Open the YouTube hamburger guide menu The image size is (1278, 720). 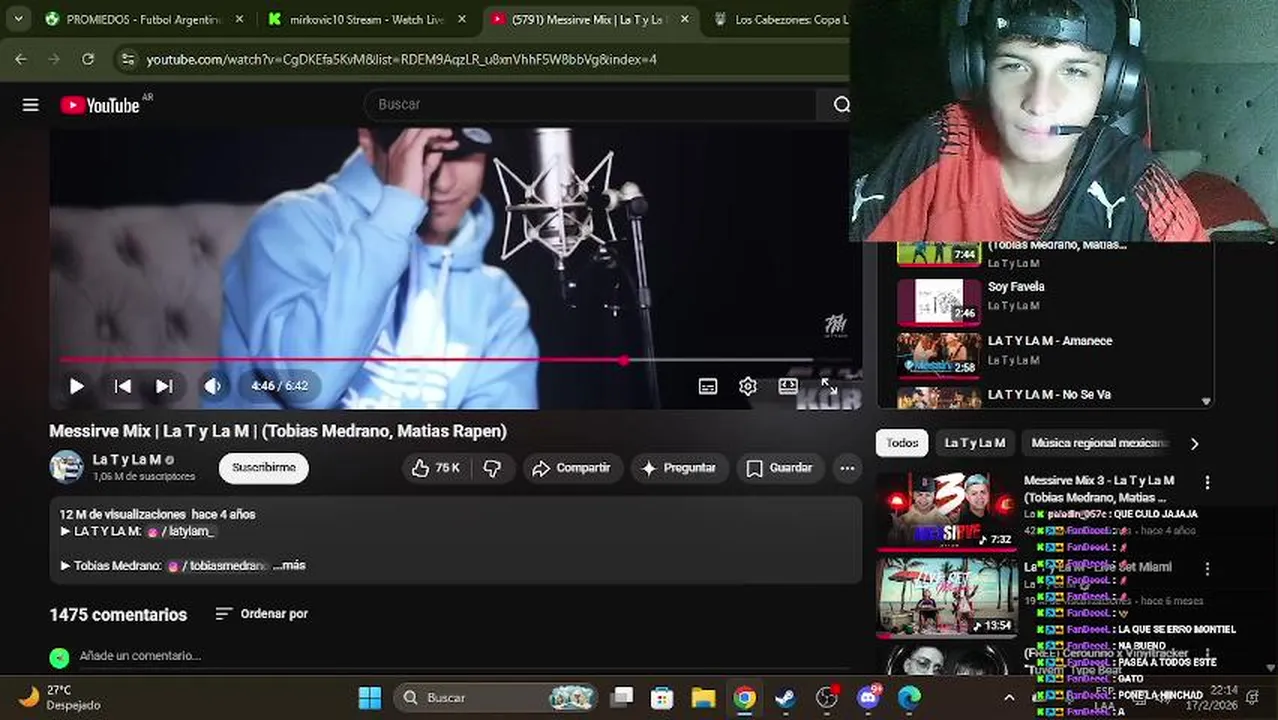(31, 105)
